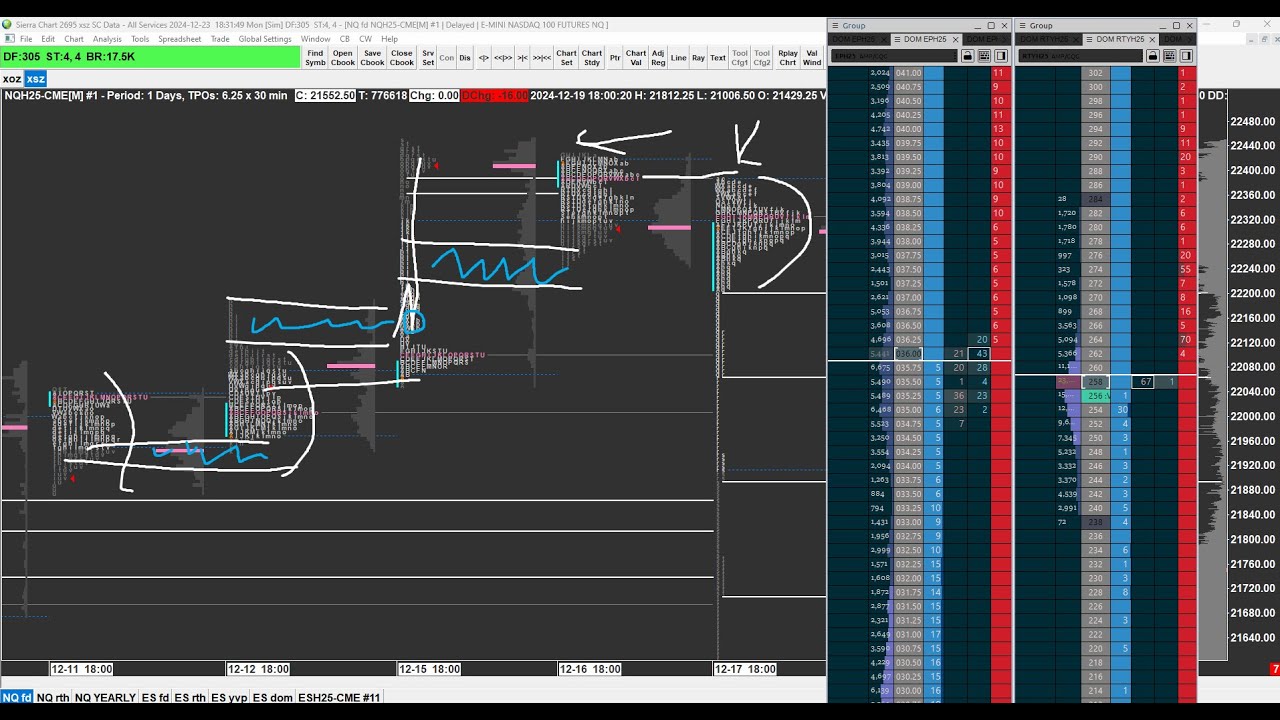
Task: Switch to ES fd chart tab
Action: pos(155,697)
